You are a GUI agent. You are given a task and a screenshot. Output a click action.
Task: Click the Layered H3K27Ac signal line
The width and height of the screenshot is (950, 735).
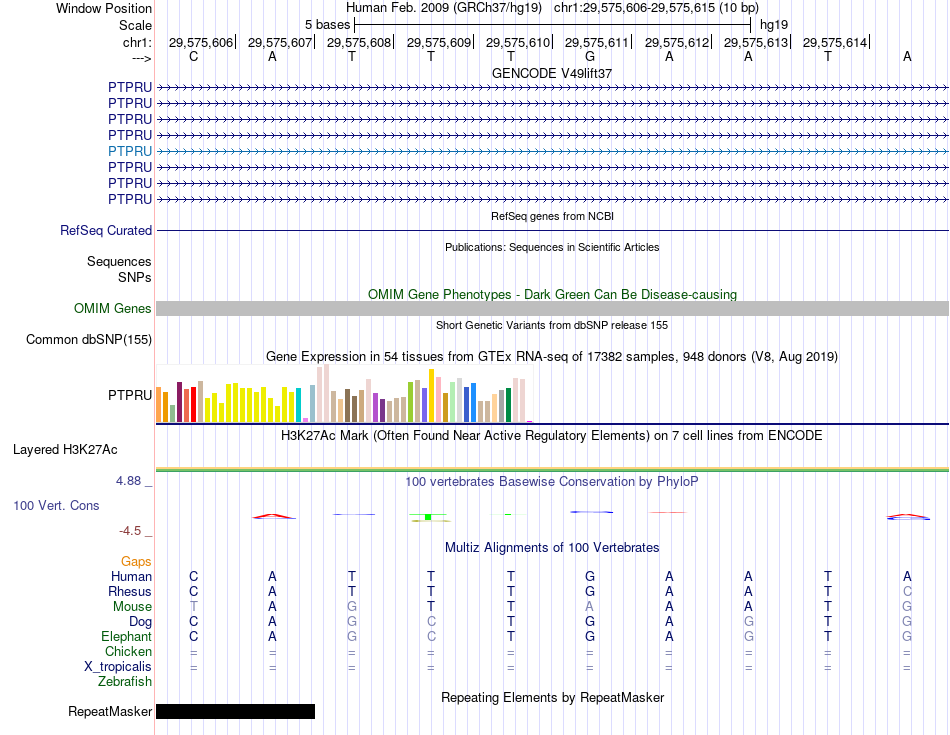click(552, 470)
